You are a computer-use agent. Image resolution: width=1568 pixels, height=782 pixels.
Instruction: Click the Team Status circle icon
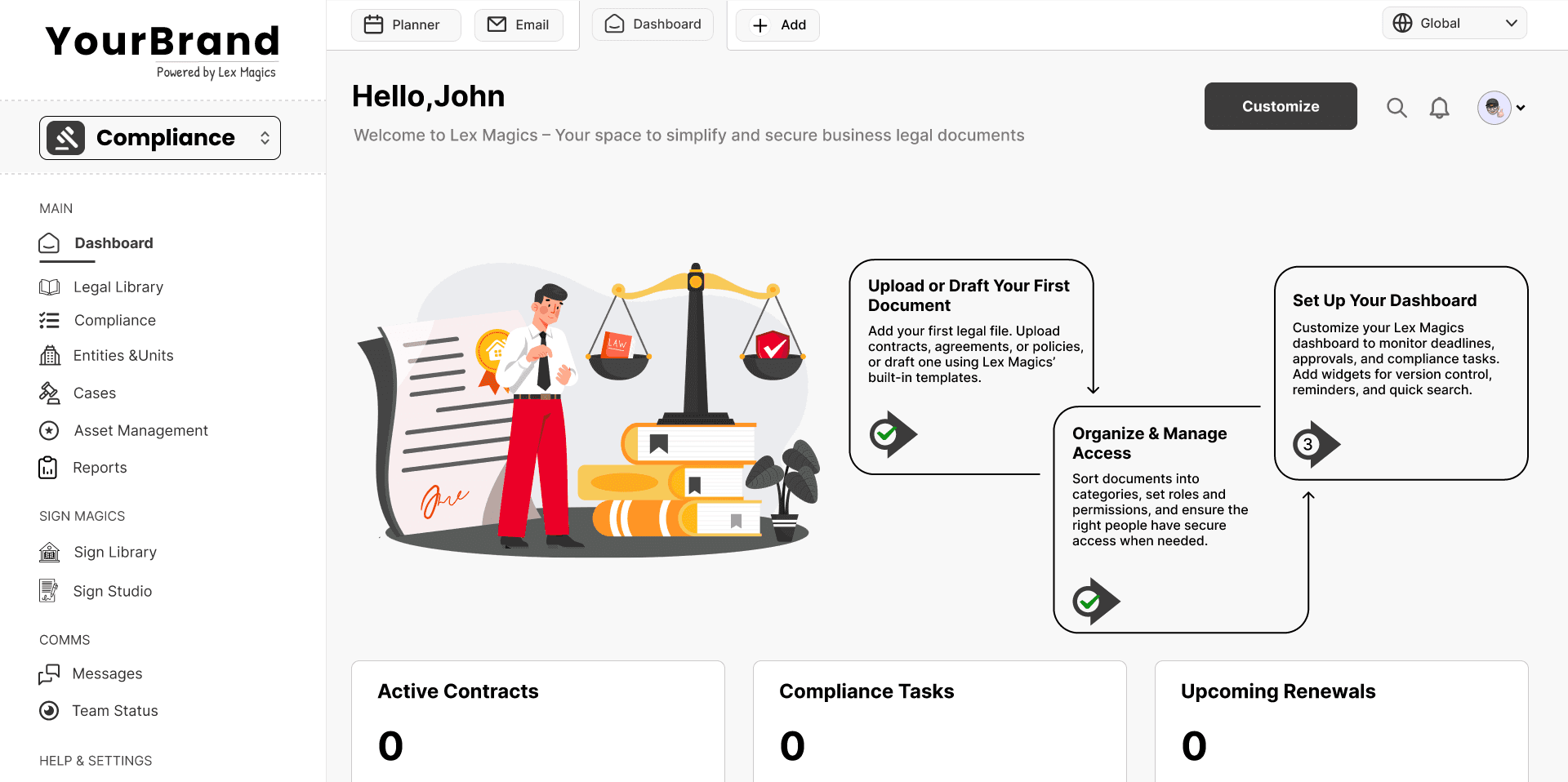point(49,711)
